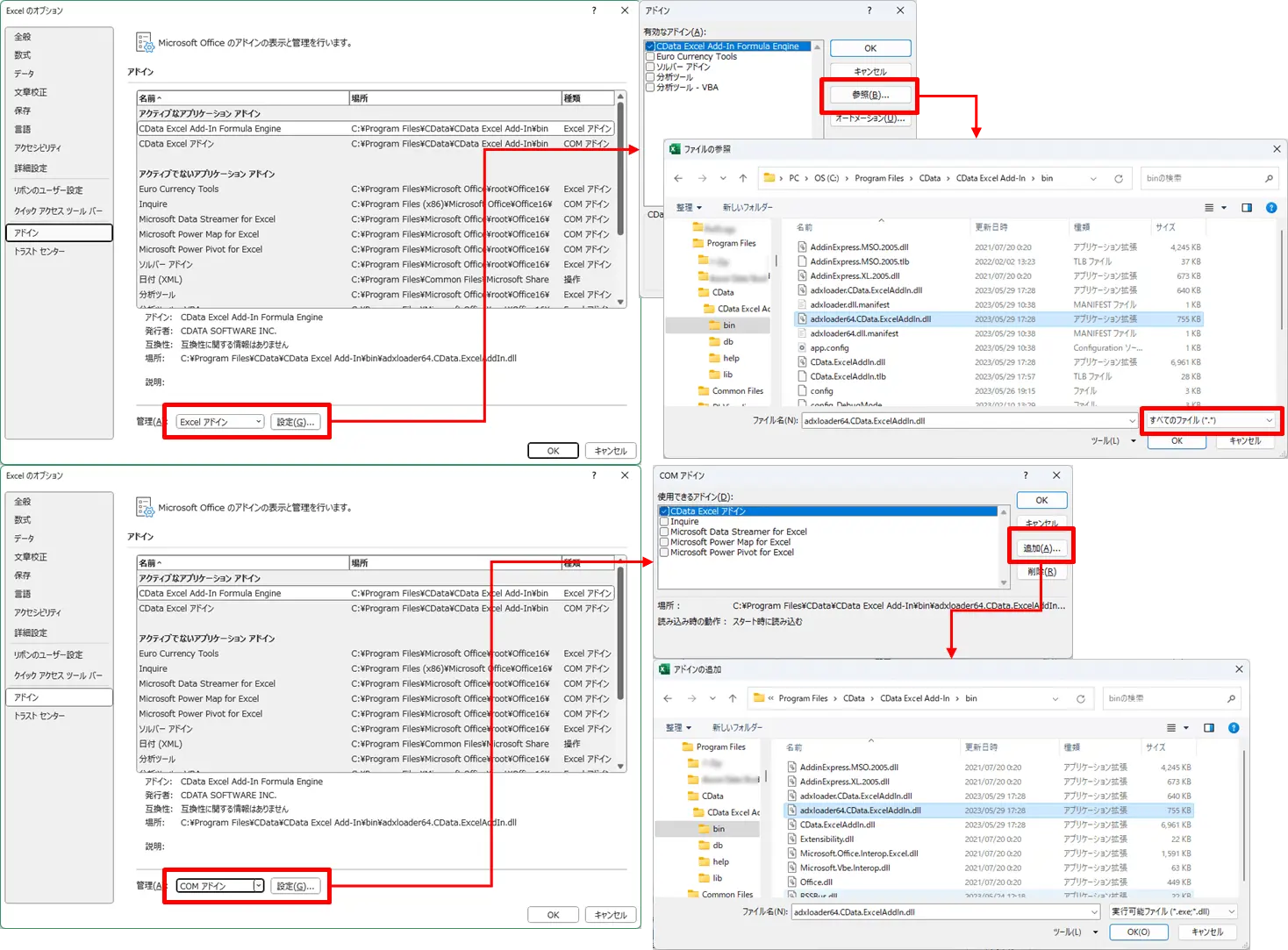The width and height of the screenshot is (1288, 950).
Task: Click the refresh icon in Browse file dialog
Action: click(1119, 179)
